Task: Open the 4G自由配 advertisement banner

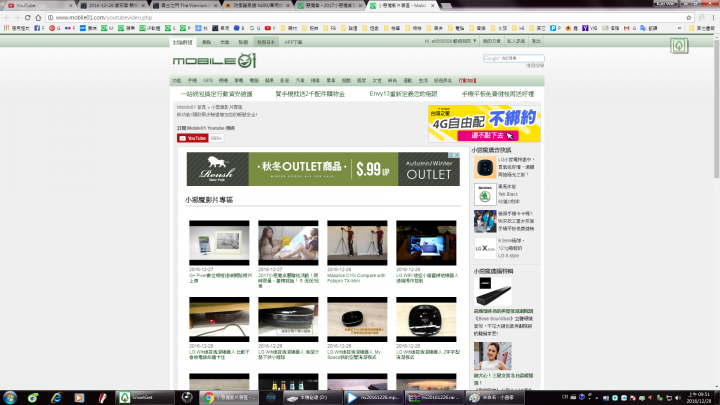Action: [484, 124]
